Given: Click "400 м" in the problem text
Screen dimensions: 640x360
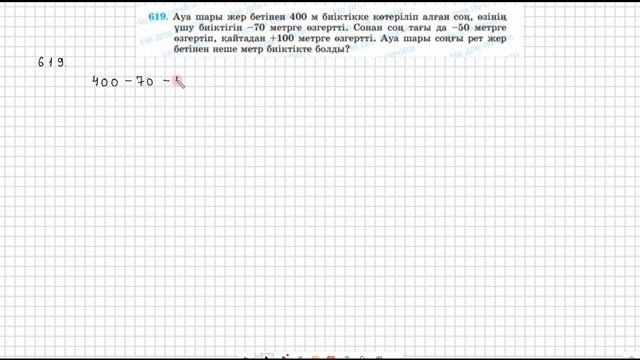Looking at the screenshot, I should (304, 17).
